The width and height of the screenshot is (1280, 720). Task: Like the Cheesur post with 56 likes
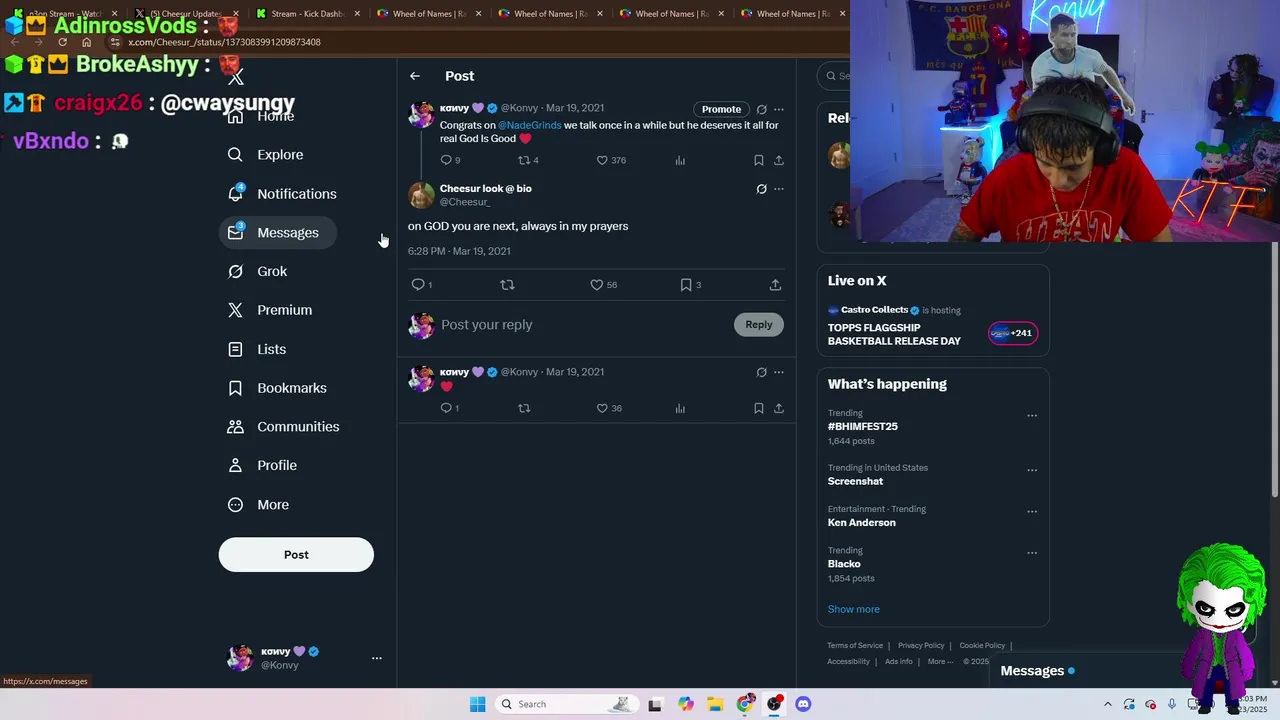point(603,285)
